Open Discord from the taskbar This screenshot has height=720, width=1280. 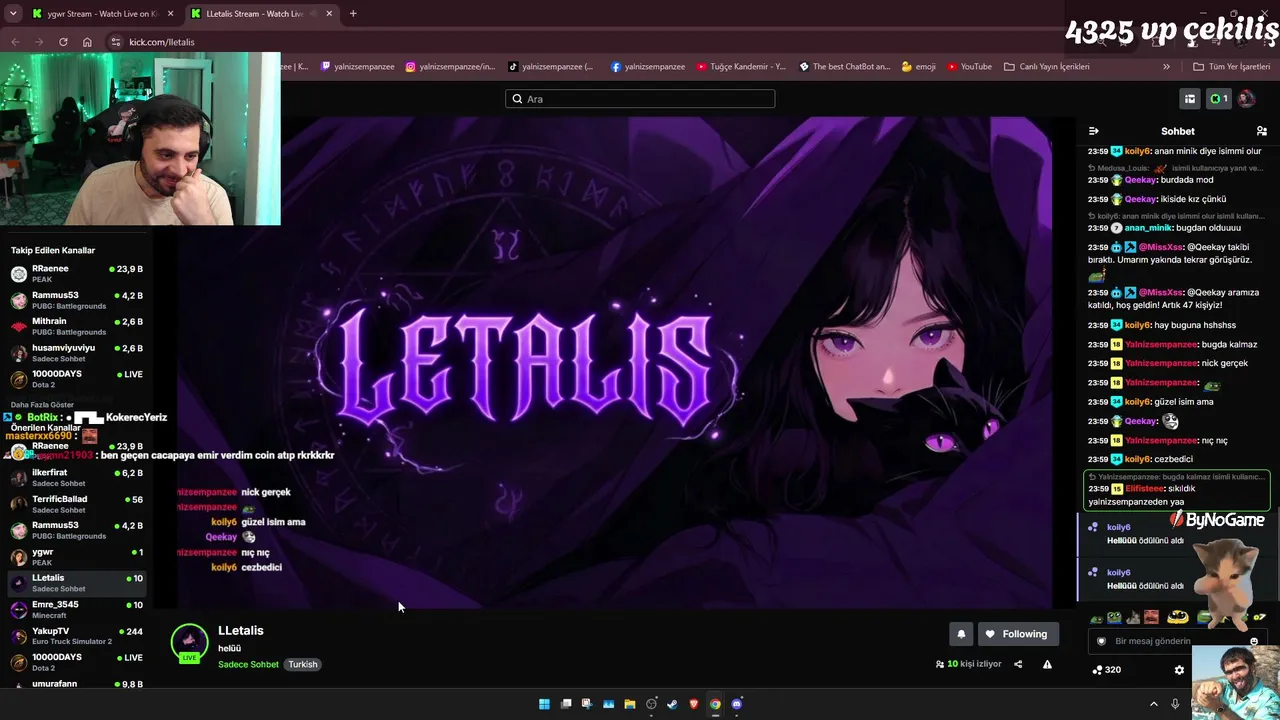(737, 704)
